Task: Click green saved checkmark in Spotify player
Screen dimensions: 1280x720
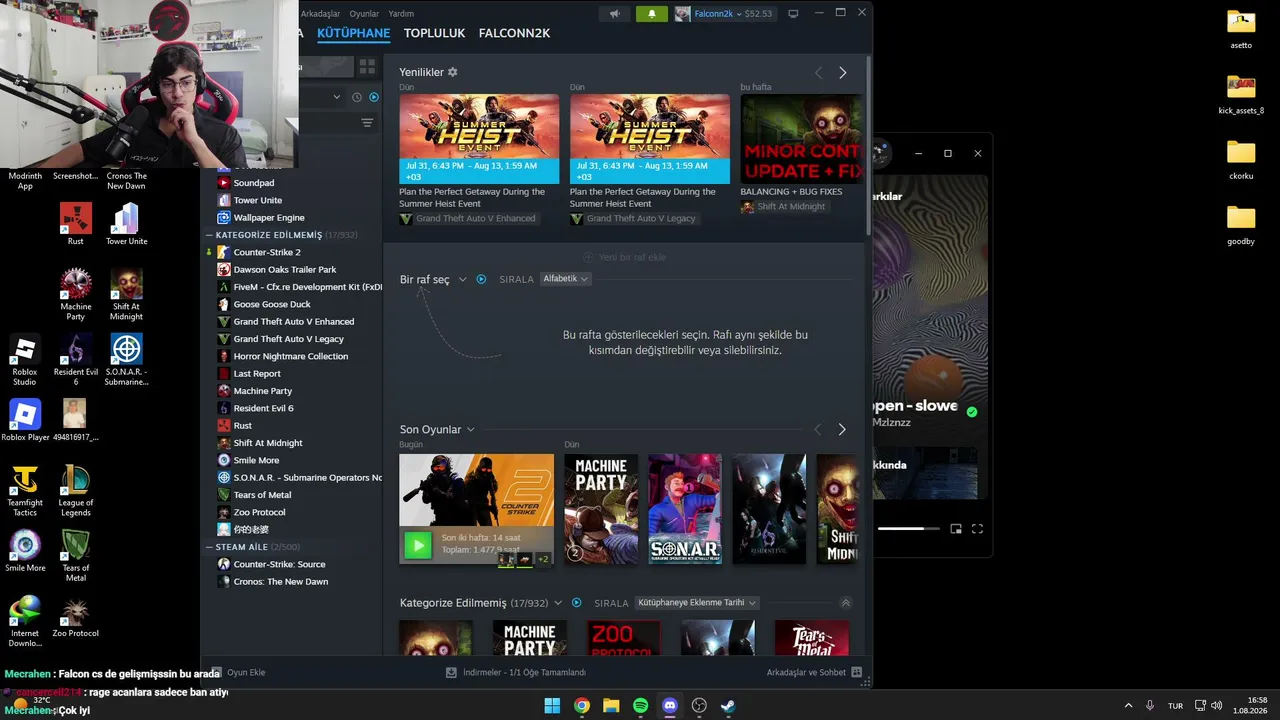Action: (x=972, y=412)
